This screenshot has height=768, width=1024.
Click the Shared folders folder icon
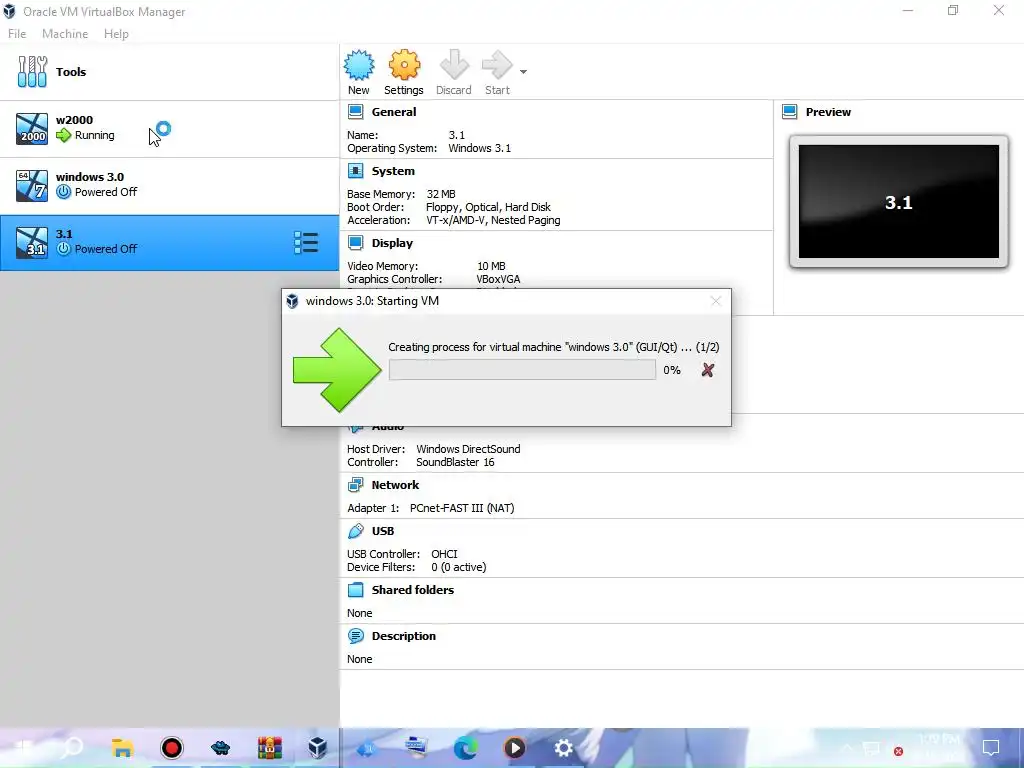tap(355, 590)
